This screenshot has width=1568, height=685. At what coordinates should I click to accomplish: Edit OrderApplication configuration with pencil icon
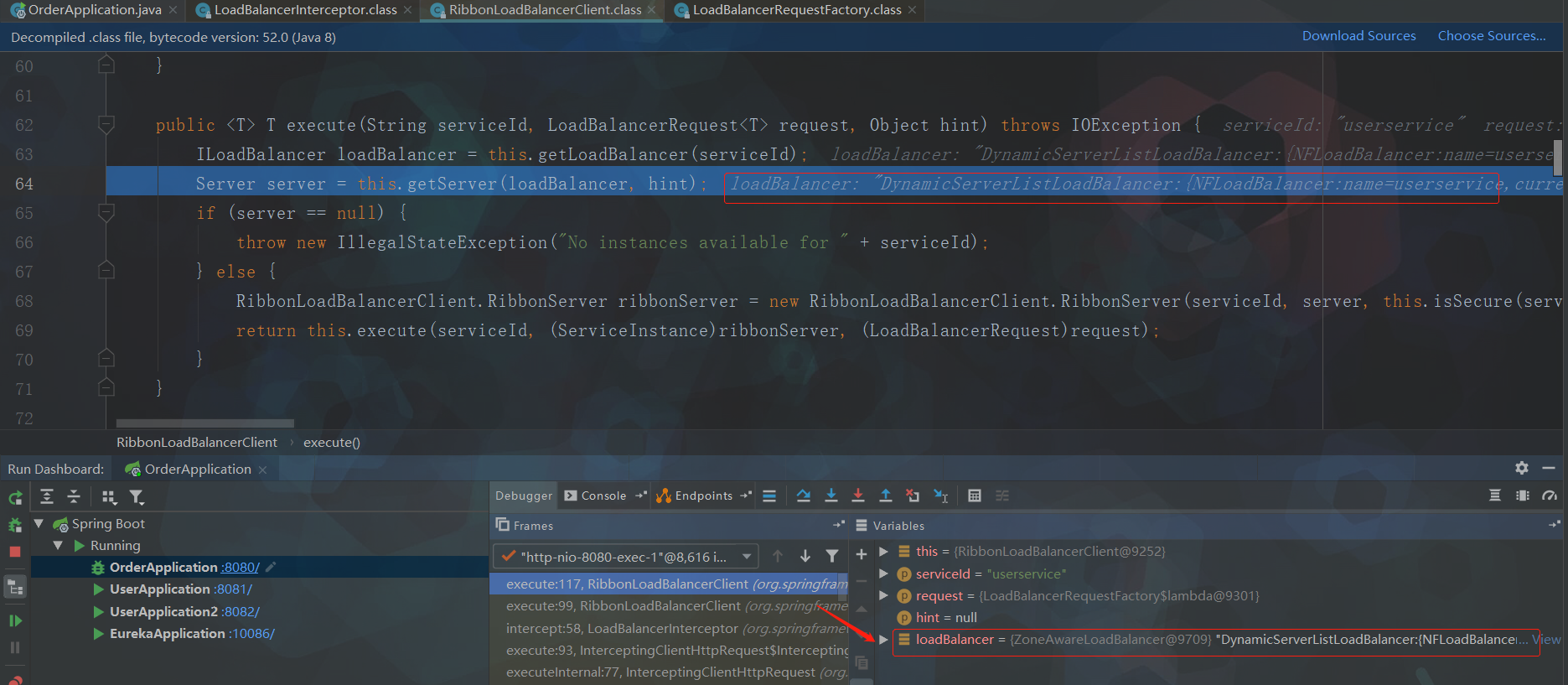271,567
